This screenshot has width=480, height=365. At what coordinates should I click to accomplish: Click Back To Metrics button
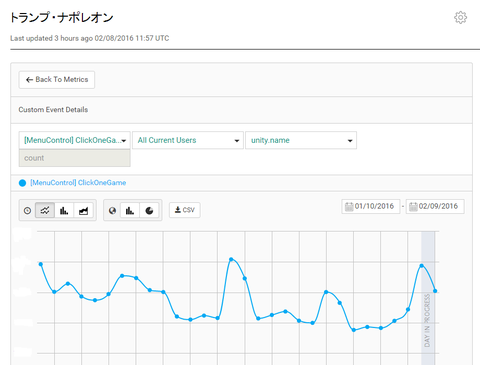[57, 80]
